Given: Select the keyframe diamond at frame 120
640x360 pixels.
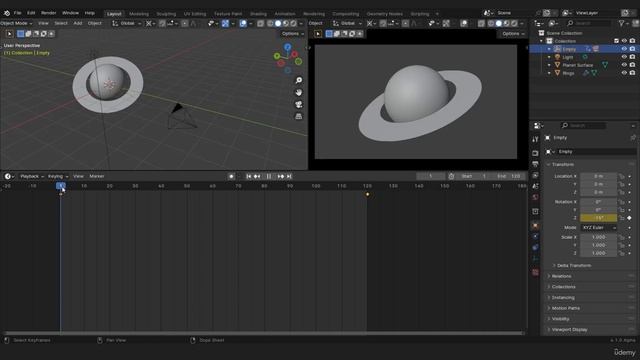Looking at the screenshot, I should click(x=367, y=195).
